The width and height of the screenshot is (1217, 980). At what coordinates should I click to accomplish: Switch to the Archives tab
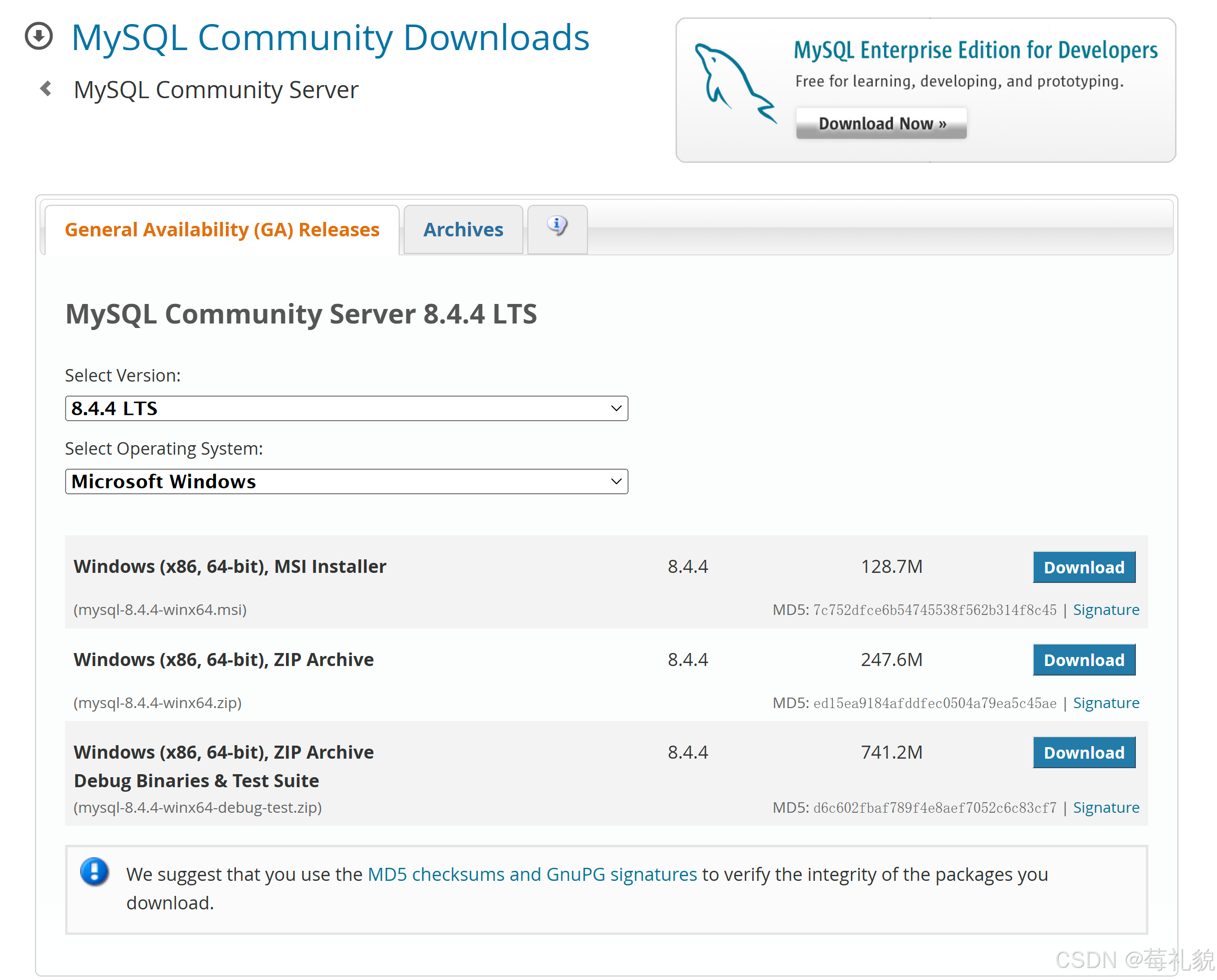(x=463, y=230)
